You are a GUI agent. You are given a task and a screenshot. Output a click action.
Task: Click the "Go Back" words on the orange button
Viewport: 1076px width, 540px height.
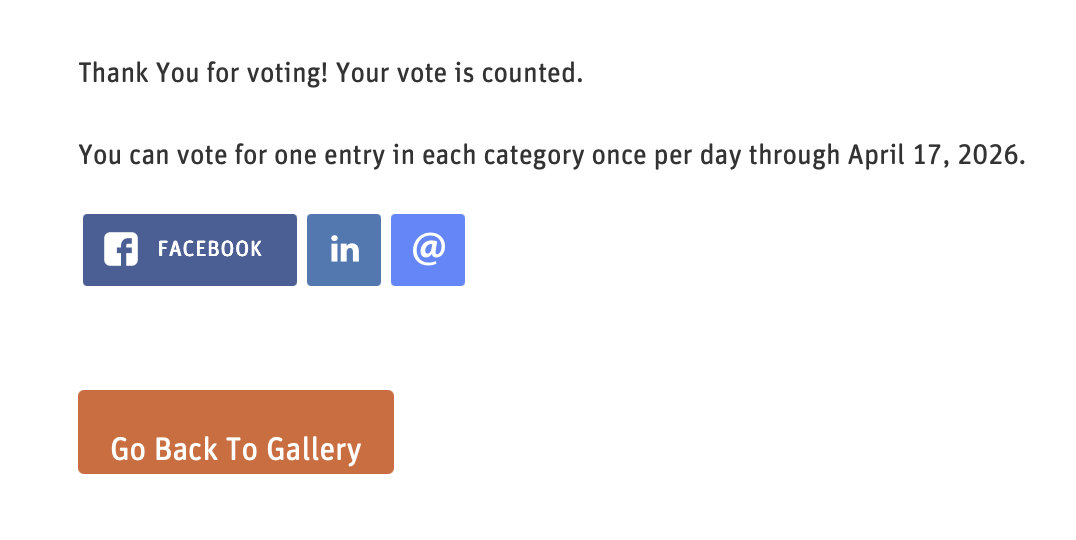coord(166,450)
